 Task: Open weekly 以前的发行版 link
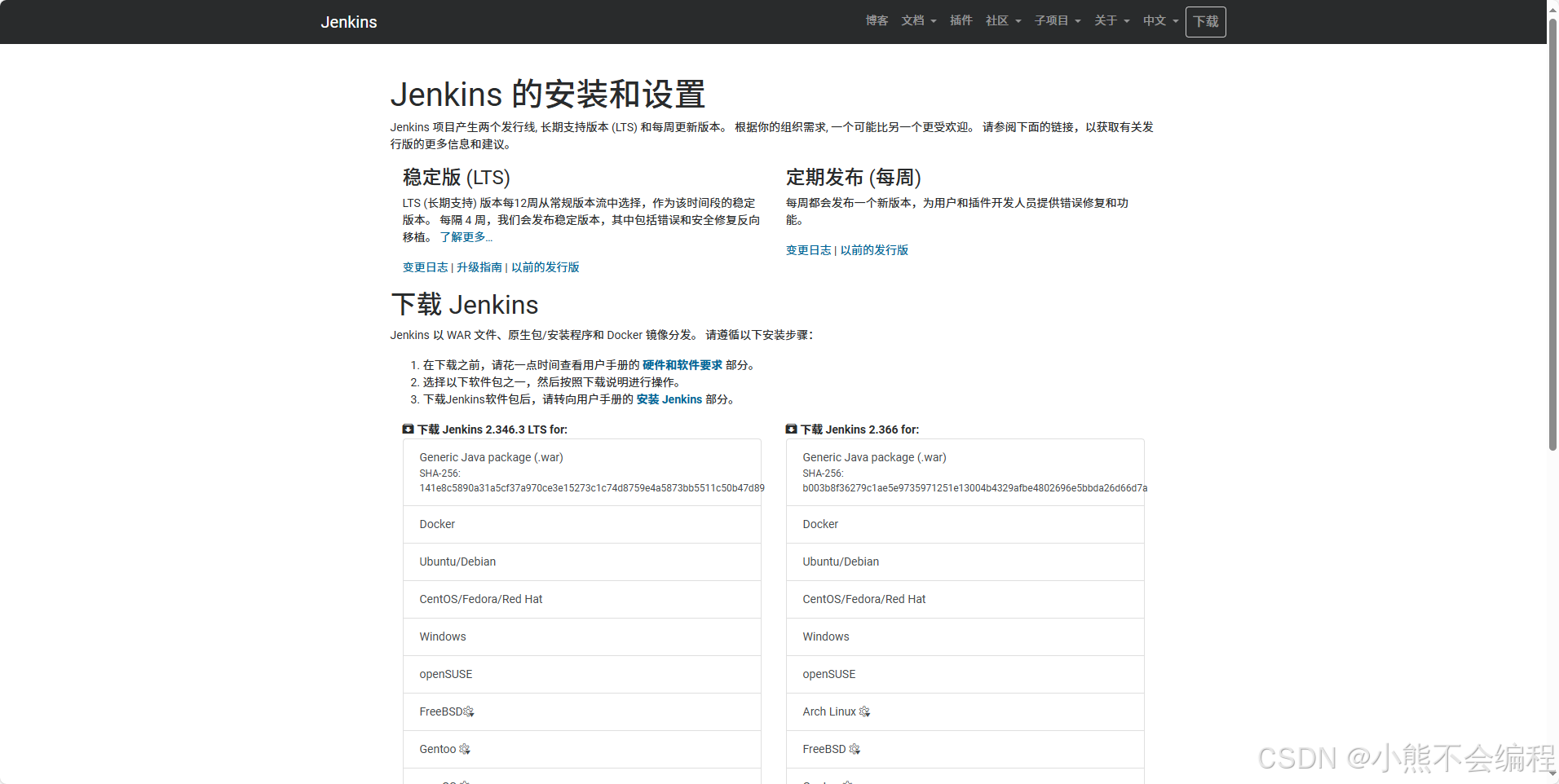[874, 250]
